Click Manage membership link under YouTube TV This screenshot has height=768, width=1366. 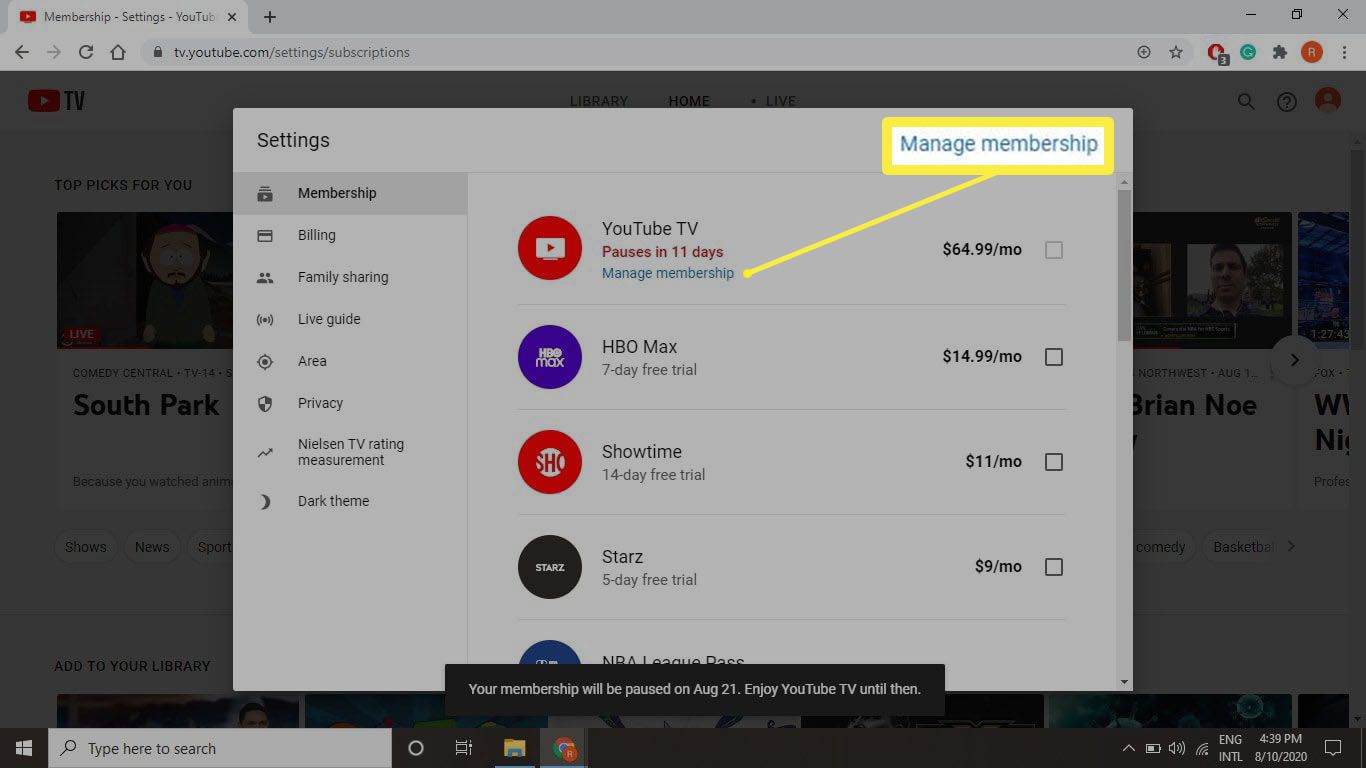pos(668,273)
